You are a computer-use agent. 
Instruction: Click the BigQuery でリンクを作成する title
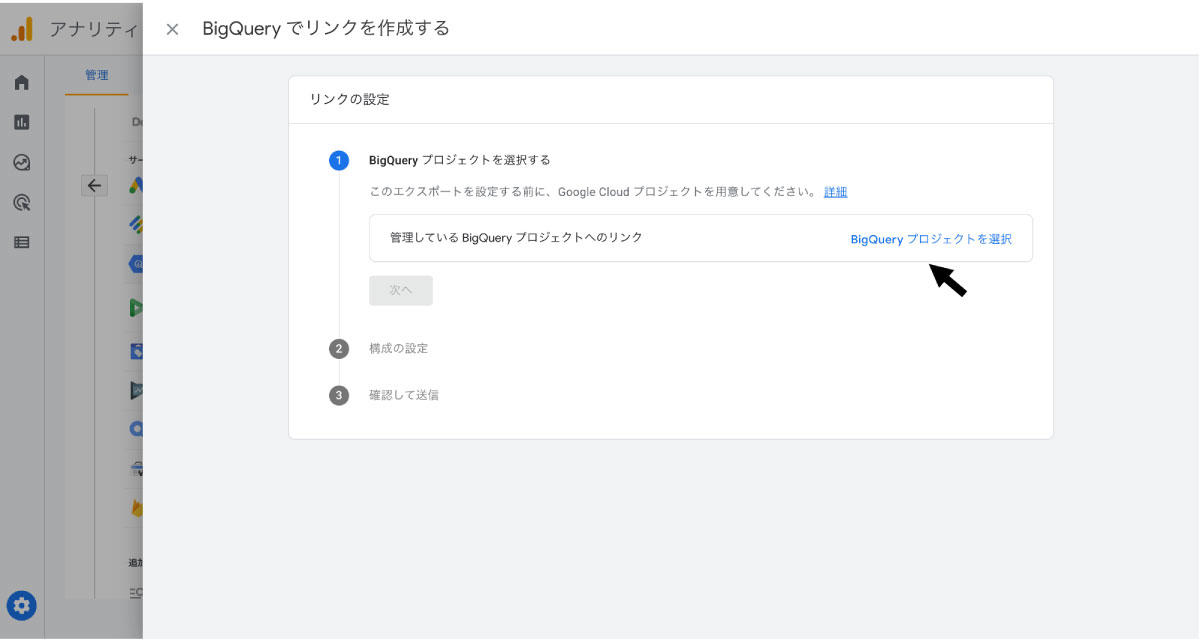tap(326, 28)
